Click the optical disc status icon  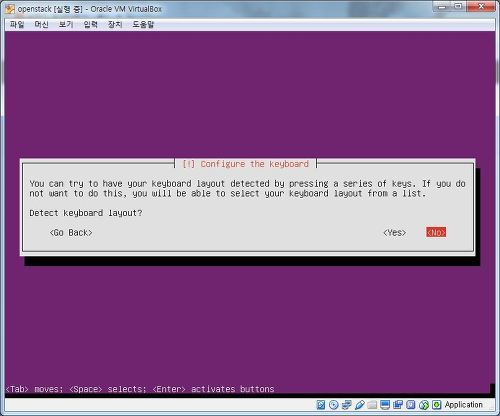coord(334,405)
